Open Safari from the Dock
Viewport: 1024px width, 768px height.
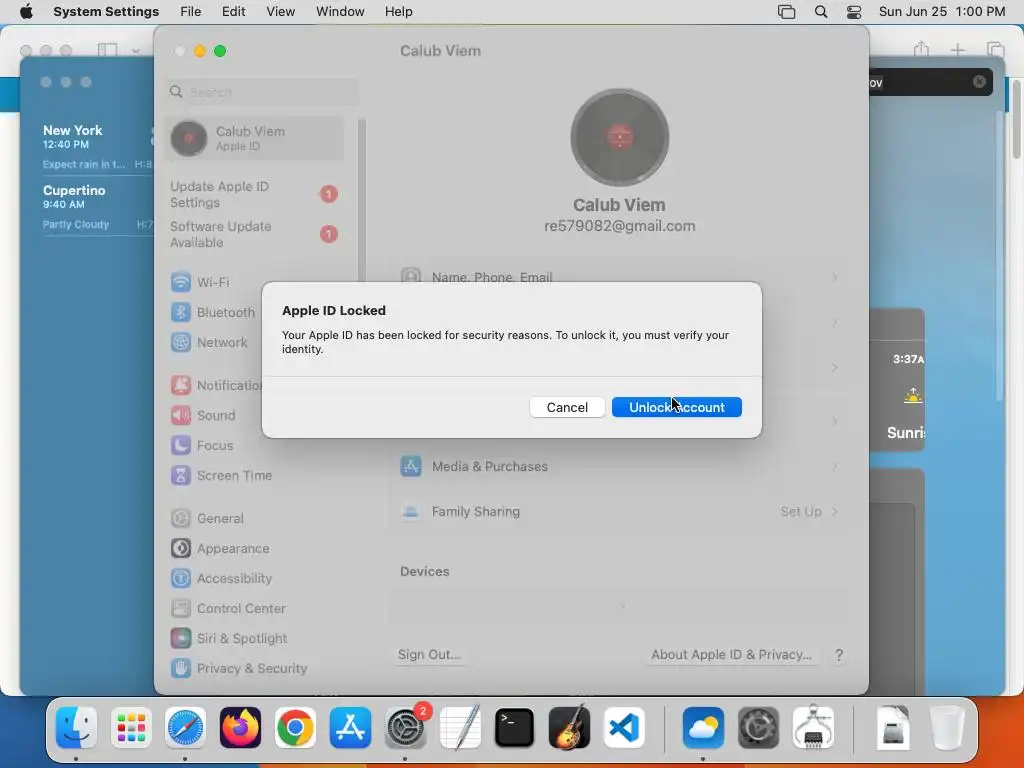click(185, 728)
